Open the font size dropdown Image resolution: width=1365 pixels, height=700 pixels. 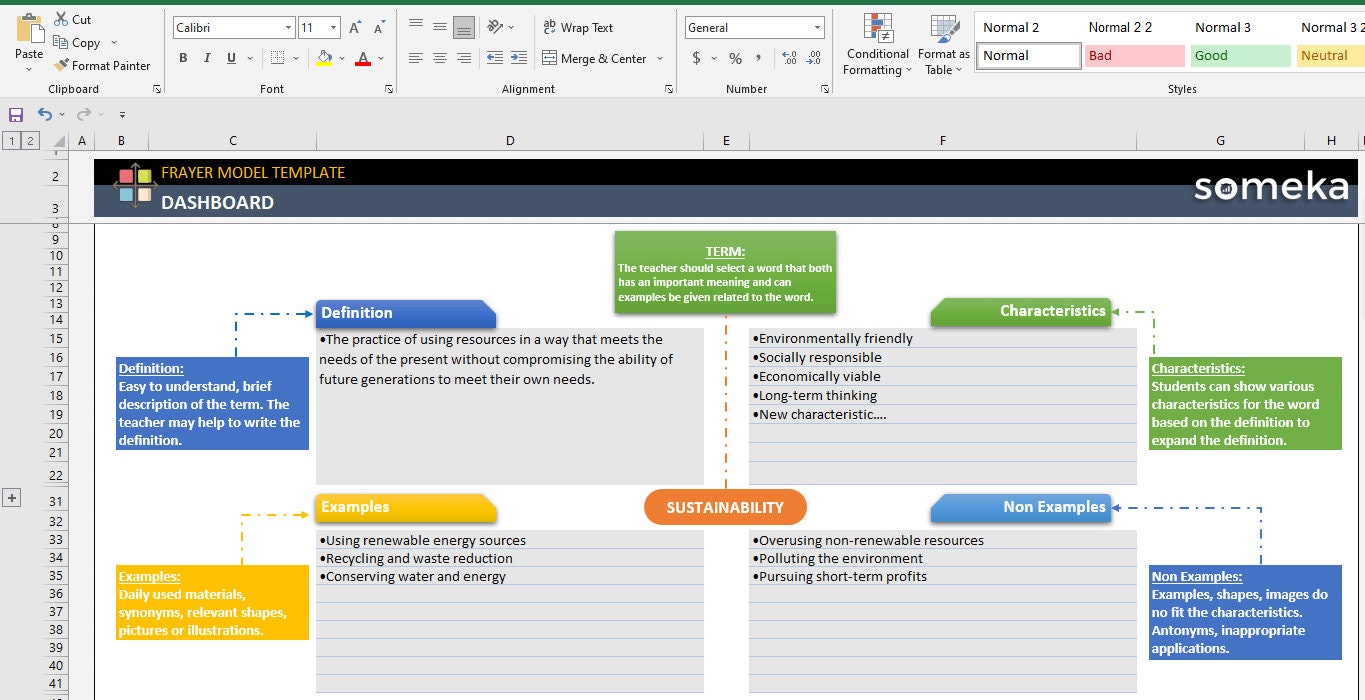click(334, 28)
